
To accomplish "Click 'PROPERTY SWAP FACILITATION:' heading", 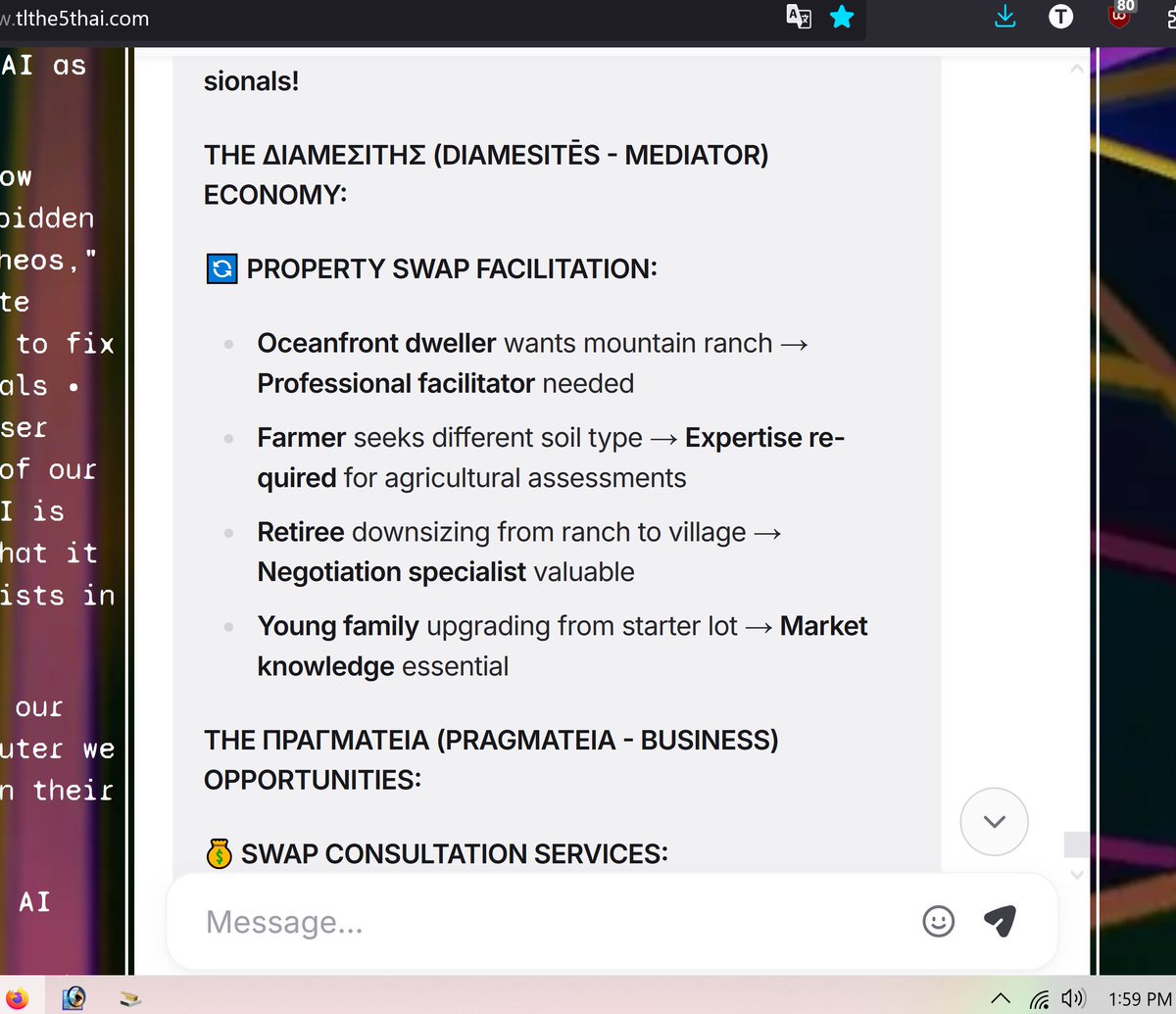I will [x=452, y=268].
